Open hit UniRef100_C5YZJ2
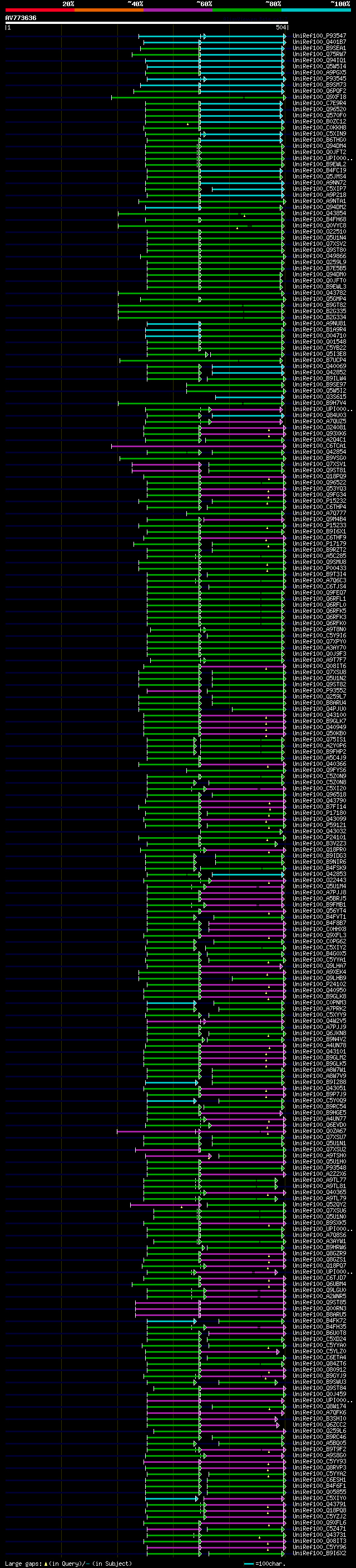 click(319, 1517)
